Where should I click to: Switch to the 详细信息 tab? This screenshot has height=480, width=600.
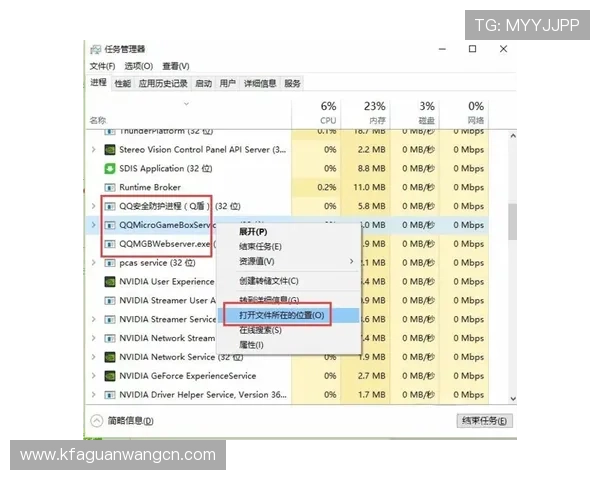pyautogui.click(x=260, y=83)
